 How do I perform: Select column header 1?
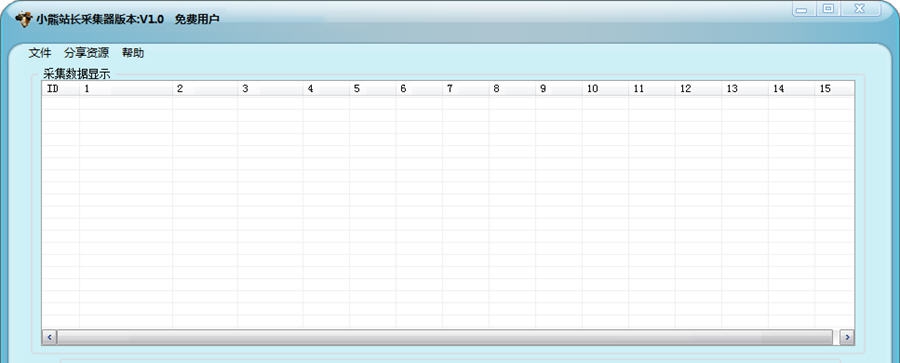tap(126, 88)
